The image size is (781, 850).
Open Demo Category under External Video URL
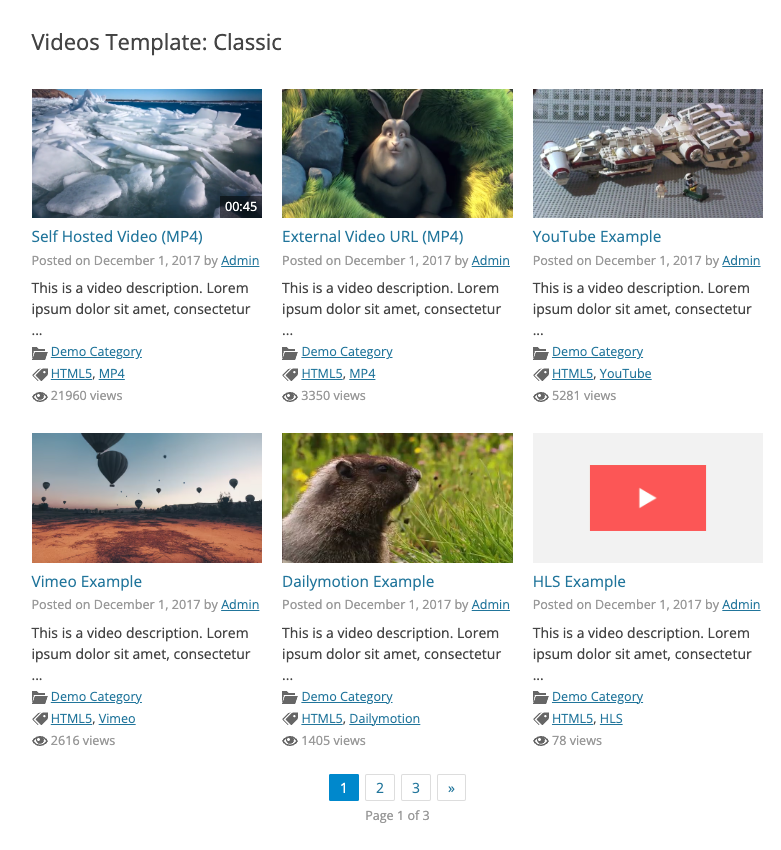pyautogui.click(x=347, y=352)
